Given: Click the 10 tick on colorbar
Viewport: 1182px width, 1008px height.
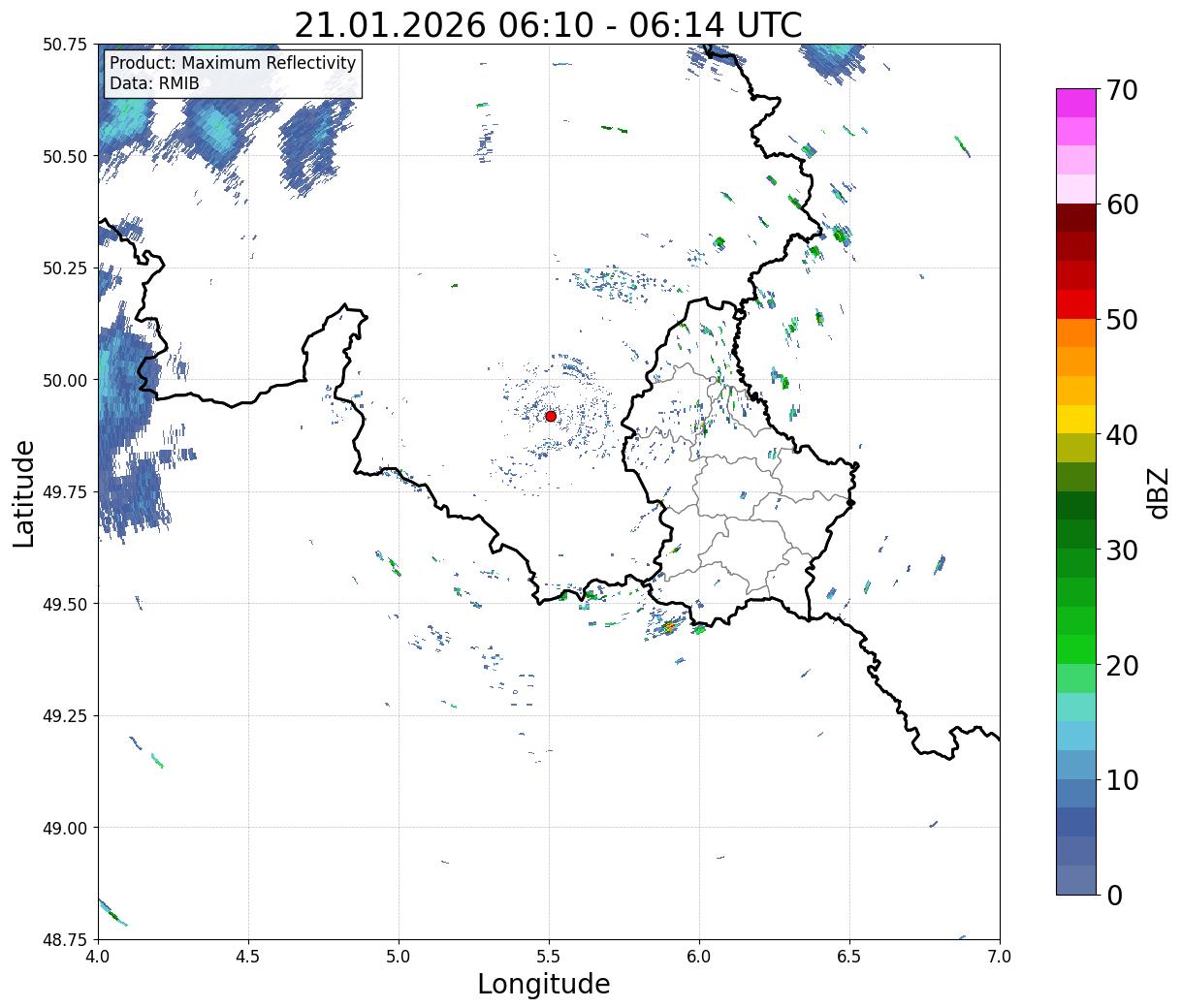Looking at the screenshot, I should pyautogui.click(x=1121, y=779).
